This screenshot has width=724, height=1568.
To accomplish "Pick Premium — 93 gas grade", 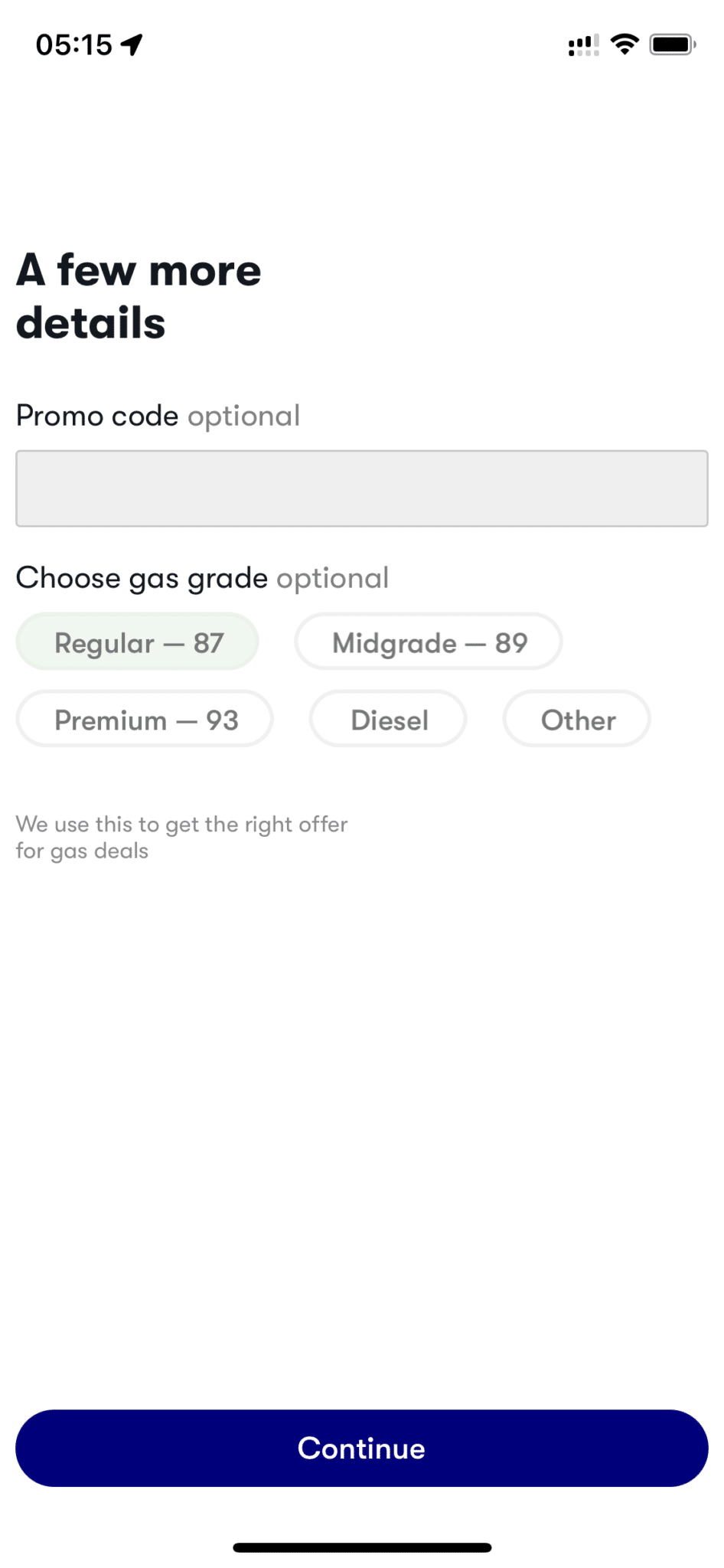I will click(145, 720).
